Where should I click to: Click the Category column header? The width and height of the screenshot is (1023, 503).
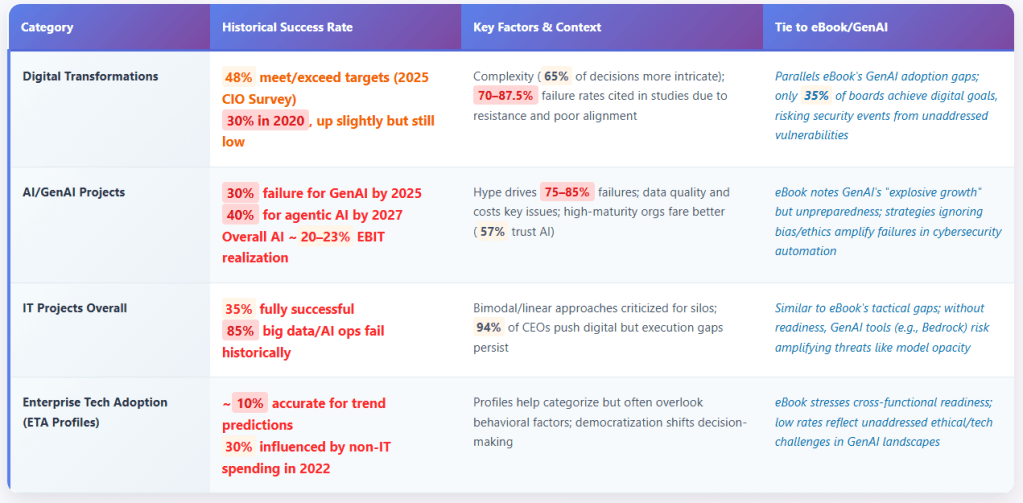(x=47, y=27)
